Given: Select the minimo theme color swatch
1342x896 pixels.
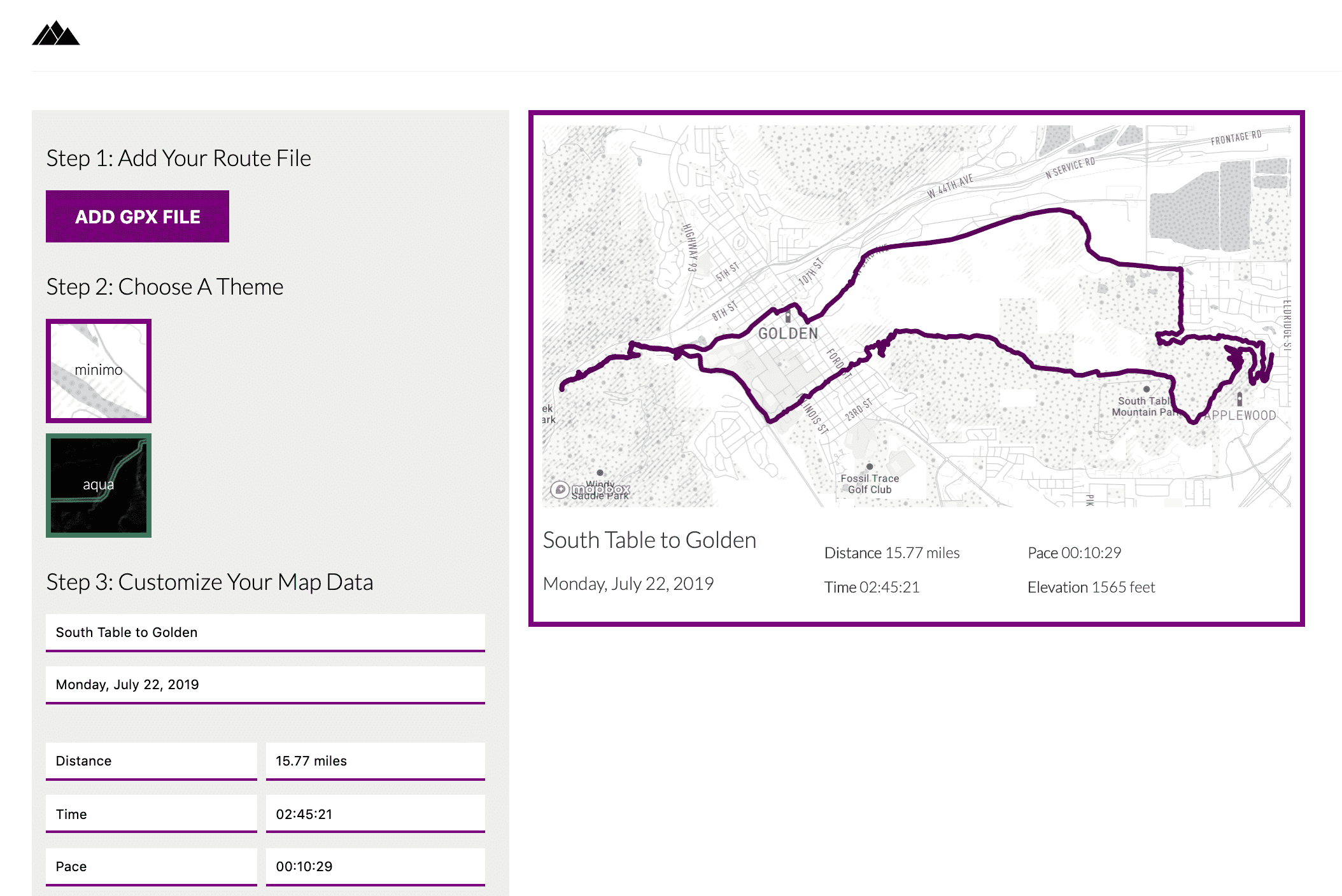Looking at the screenshot, I should (99, 367).
